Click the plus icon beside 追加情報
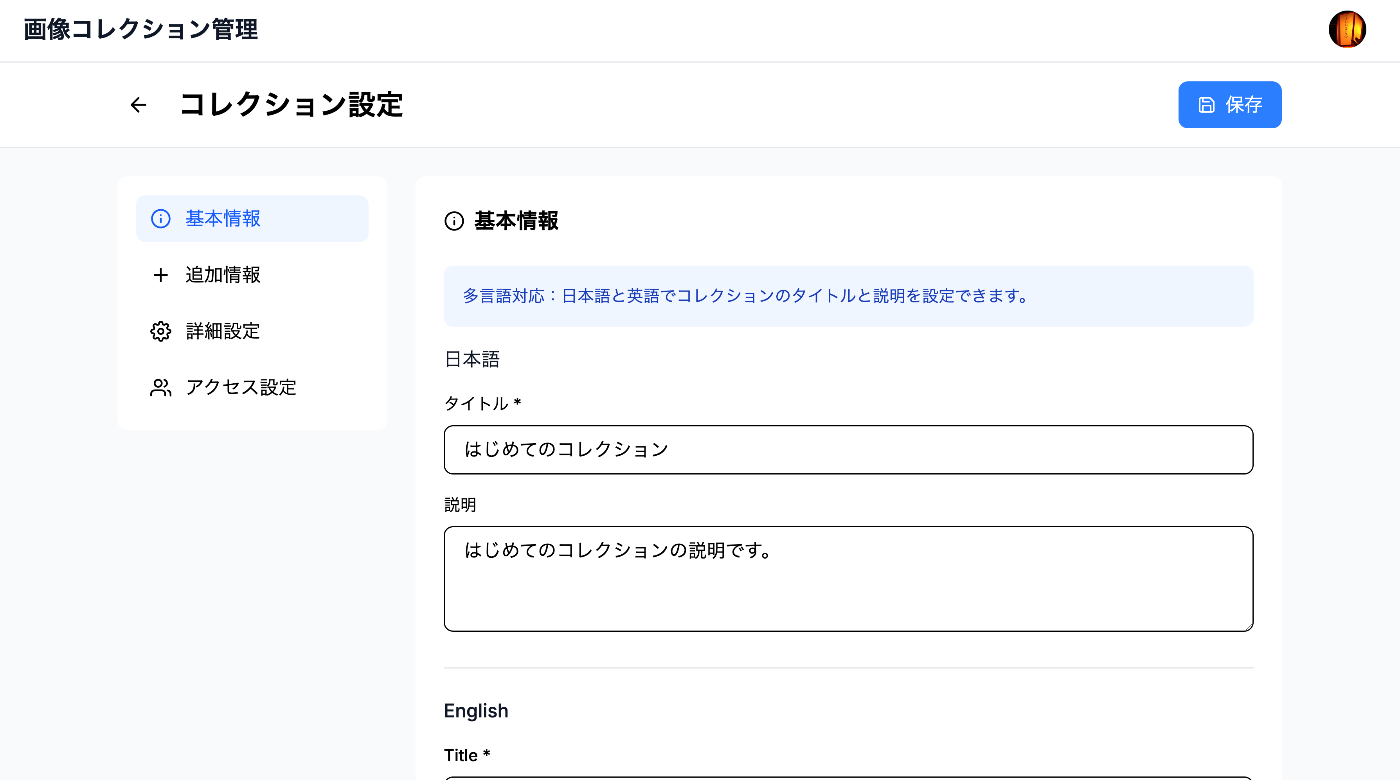 tap(160, 275)
